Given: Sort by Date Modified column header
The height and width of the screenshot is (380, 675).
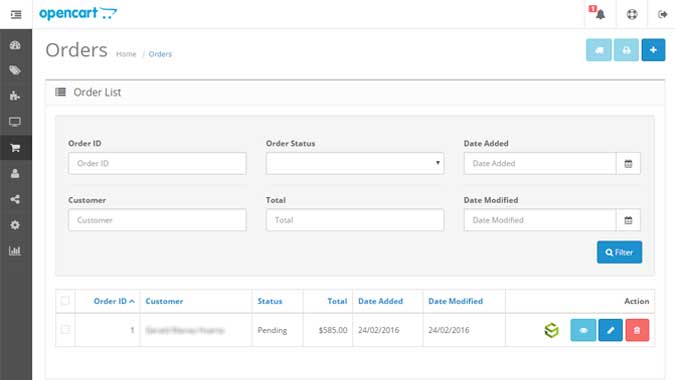Looking at the screenshot, I should click(x=455, y=301).
